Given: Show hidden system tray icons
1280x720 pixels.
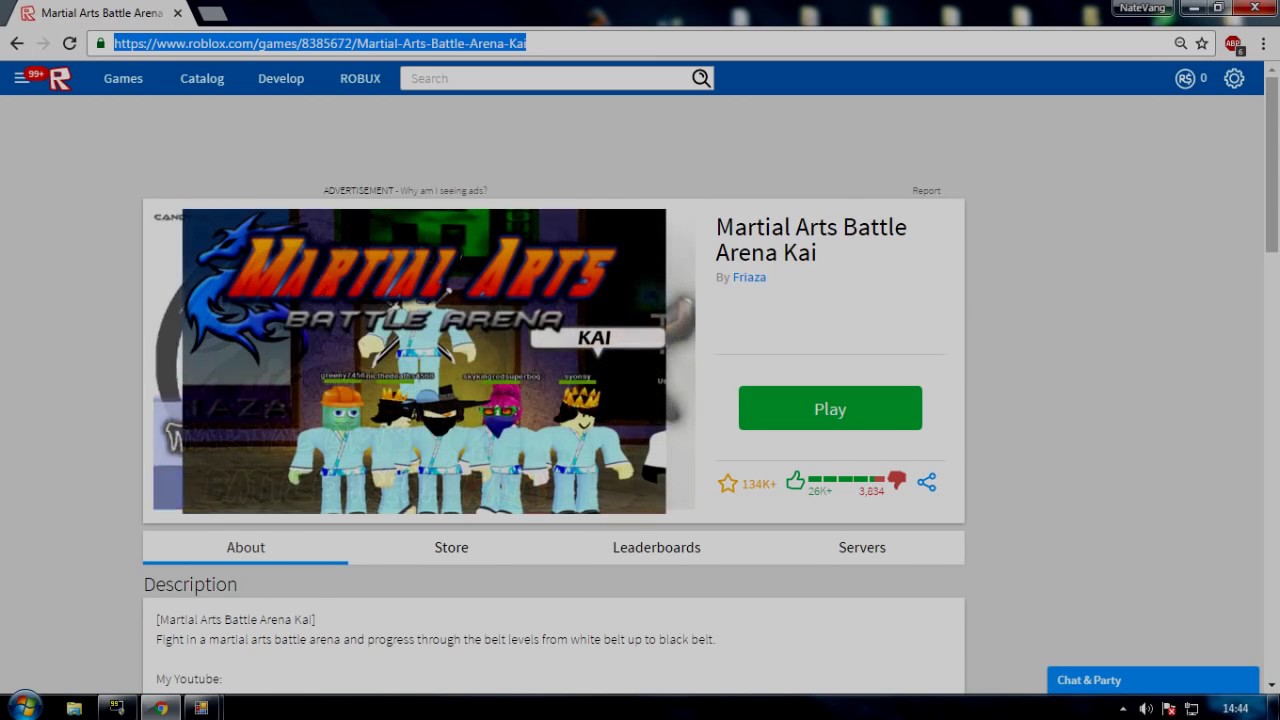Looking at the screenshot, I should pyautogui.click(x=1123, y=709).
